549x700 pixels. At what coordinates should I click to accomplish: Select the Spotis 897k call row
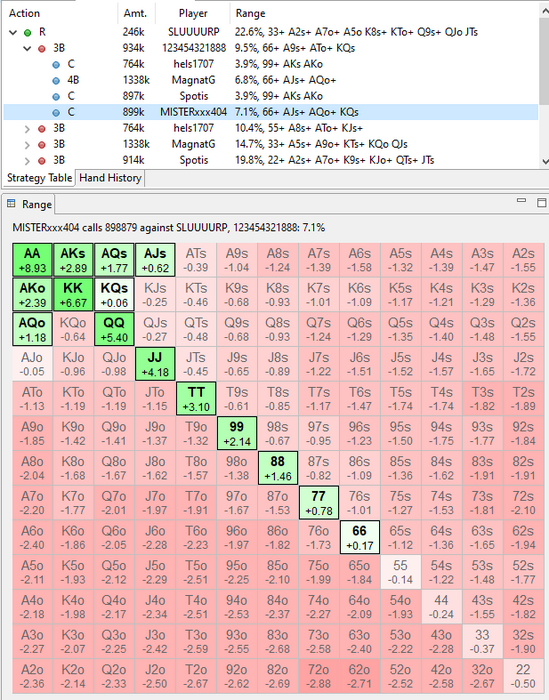pos(271,96)
